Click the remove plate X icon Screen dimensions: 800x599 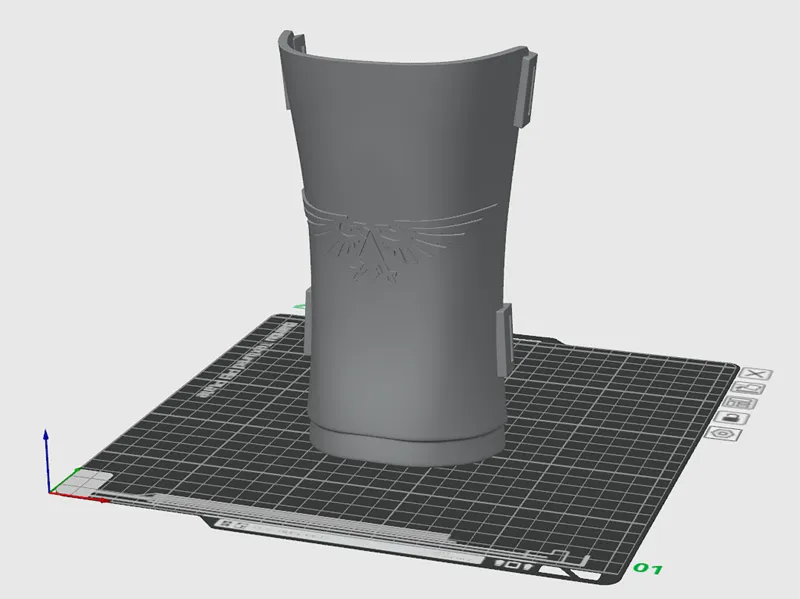[x=756, y=374]
